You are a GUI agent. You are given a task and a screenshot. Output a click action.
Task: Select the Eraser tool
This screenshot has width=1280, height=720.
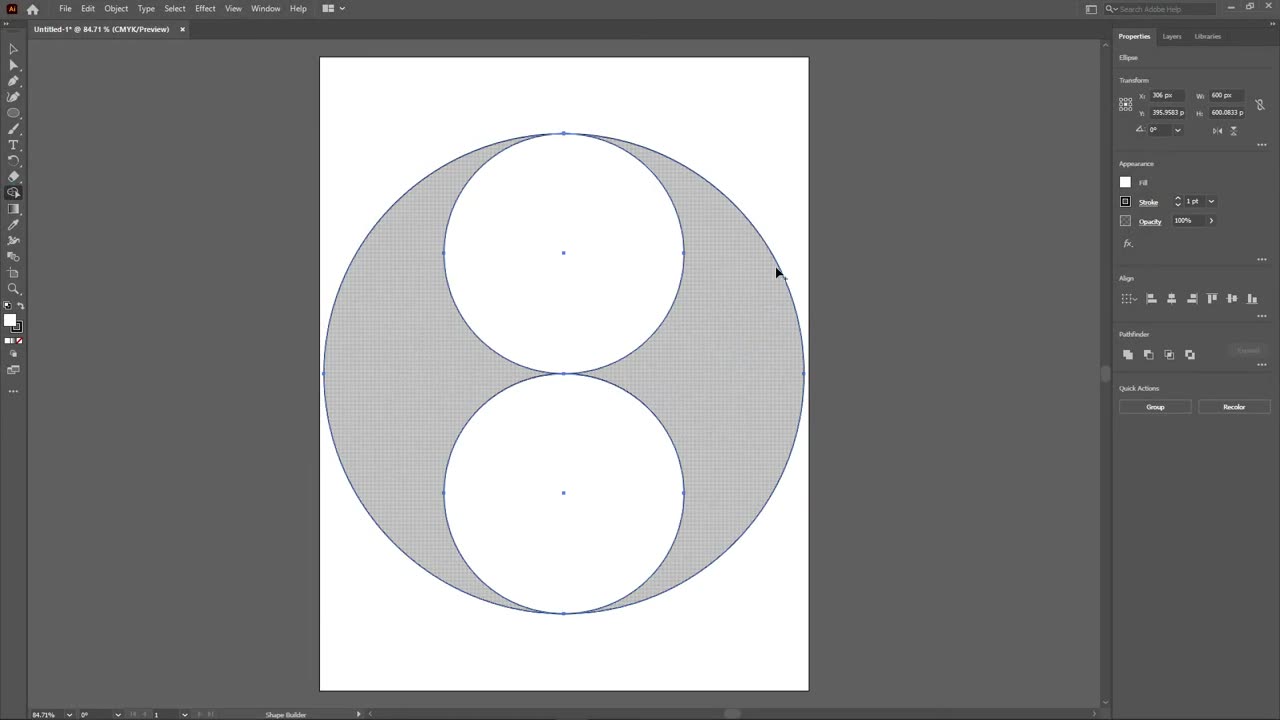pos(13,176)
